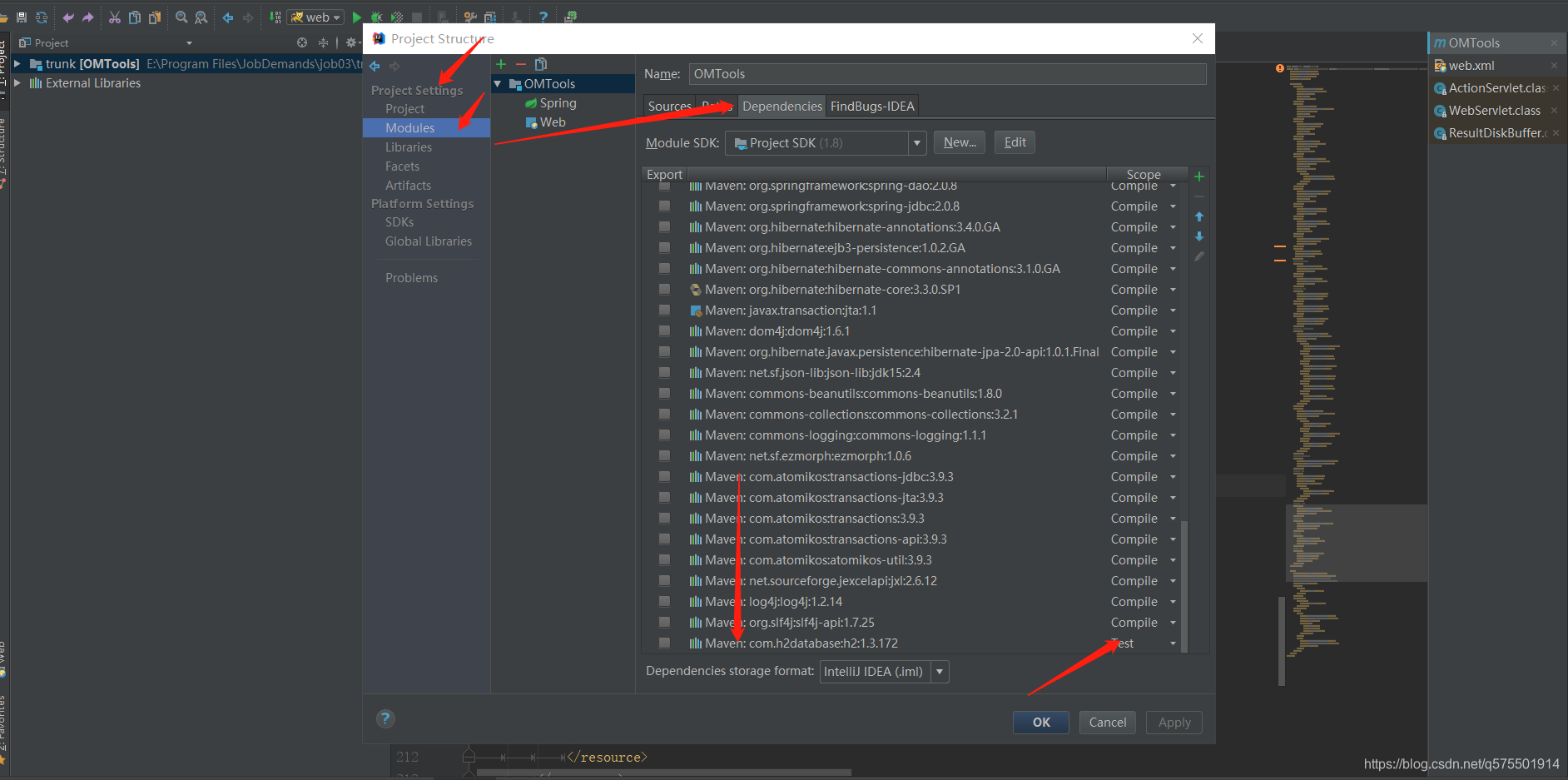This screenshot has height=780, width=1568.
Task: Switch to the Dependencies tab
Action: point(782,106)
